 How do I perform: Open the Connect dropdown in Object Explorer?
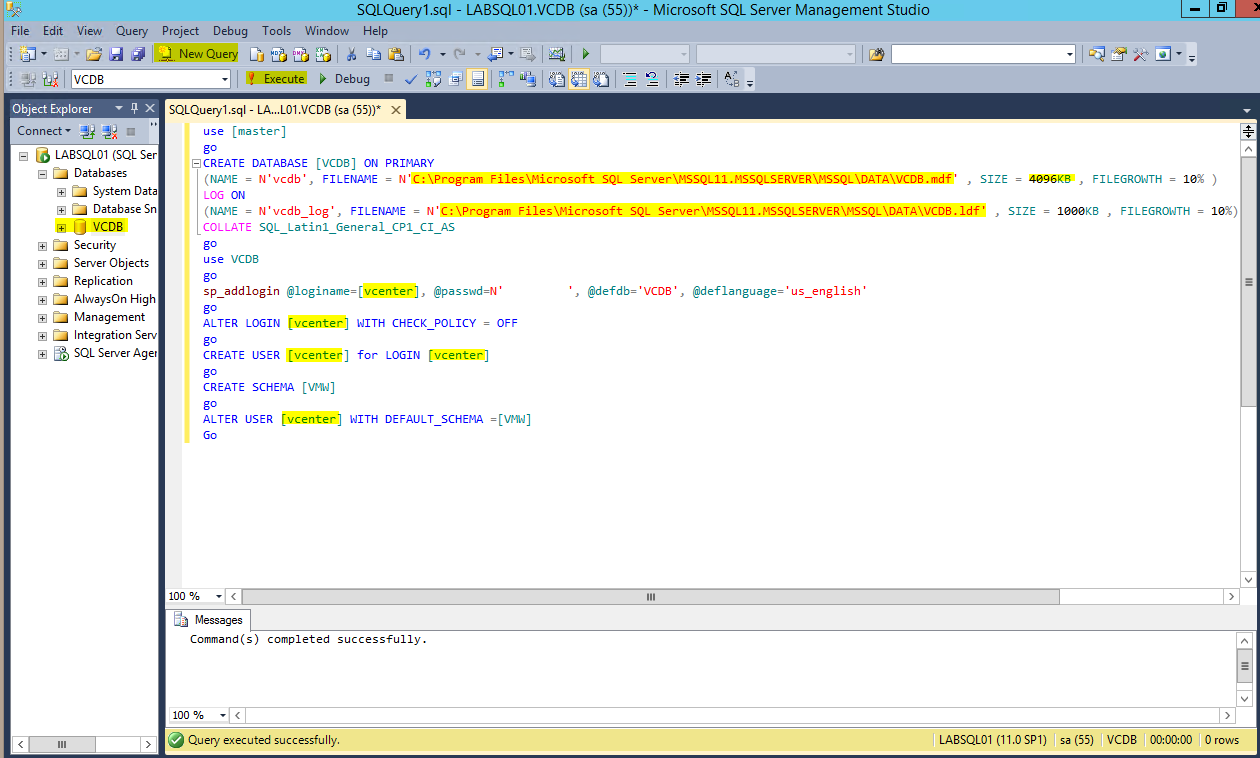click(43, 131)
